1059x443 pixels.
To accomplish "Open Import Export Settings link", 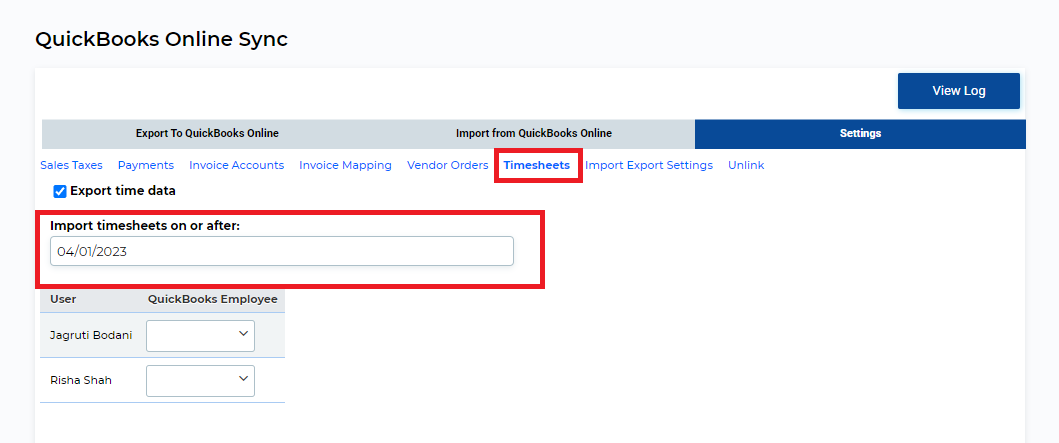I will 649,165.
